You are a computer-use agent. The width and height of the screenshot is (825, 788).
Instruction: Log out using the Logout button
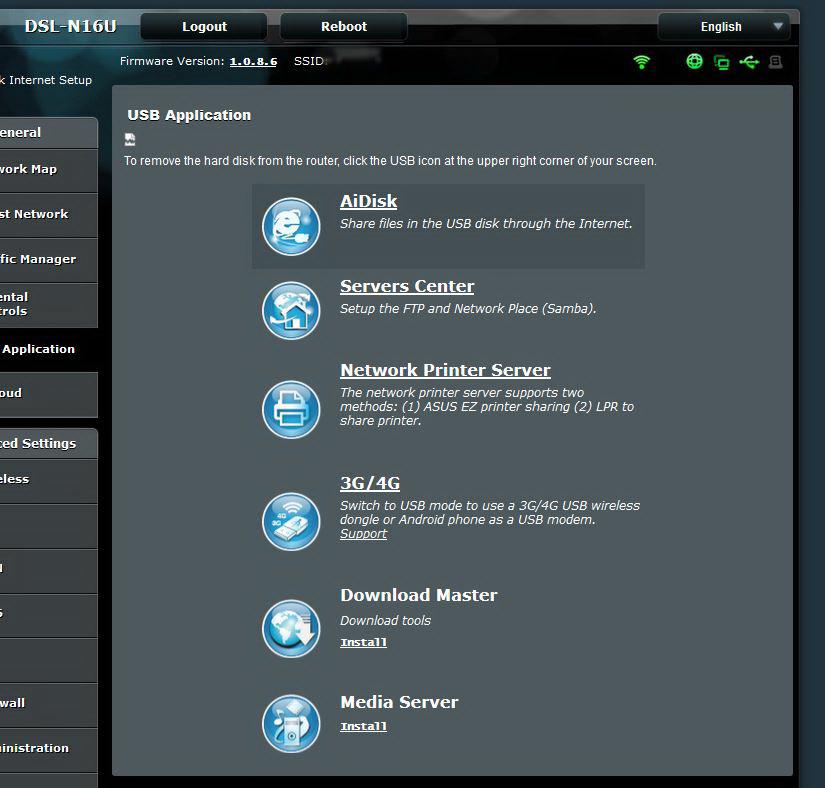pos(204,27)
